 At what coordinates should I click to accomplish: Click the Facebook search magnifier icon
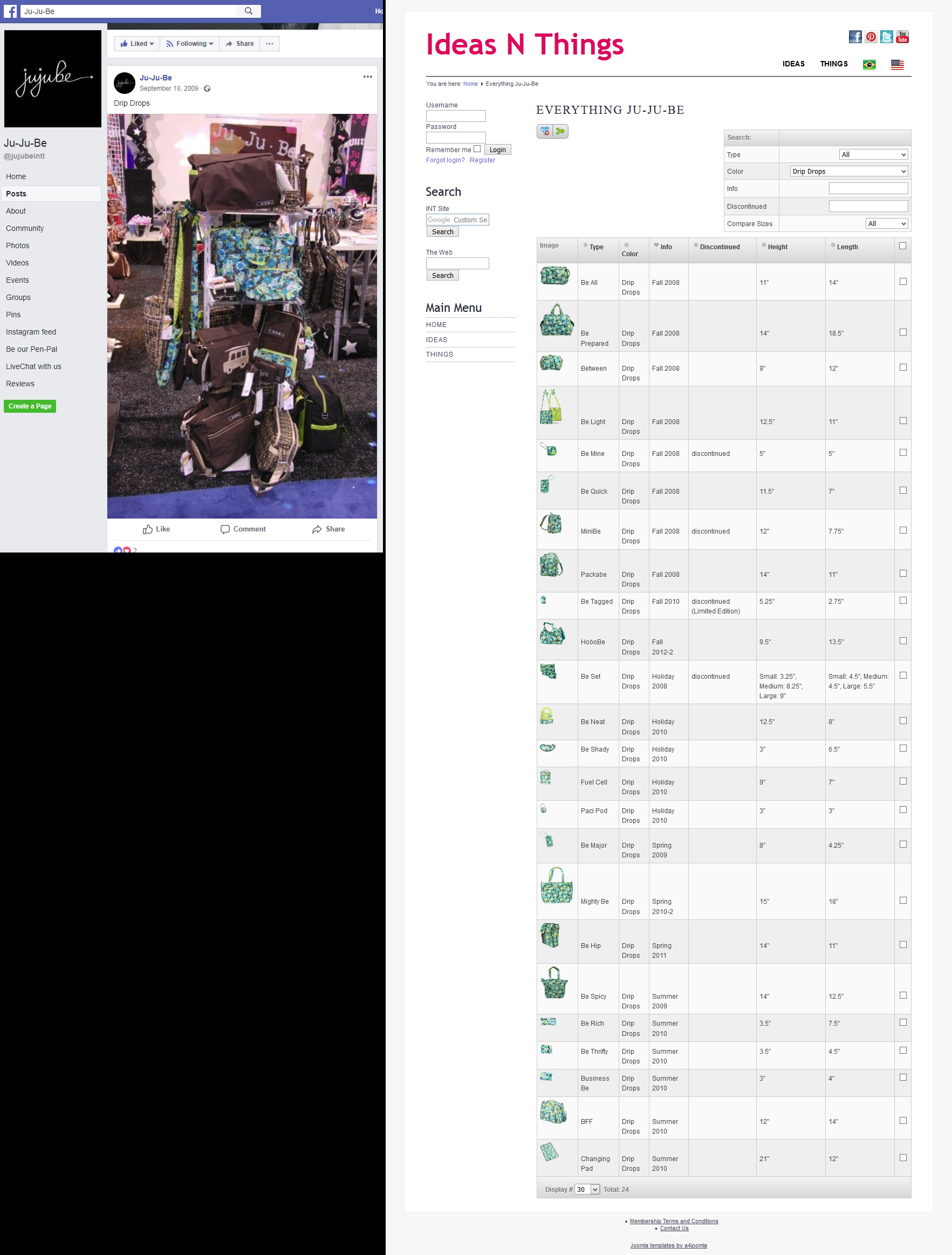pos(249,11)
